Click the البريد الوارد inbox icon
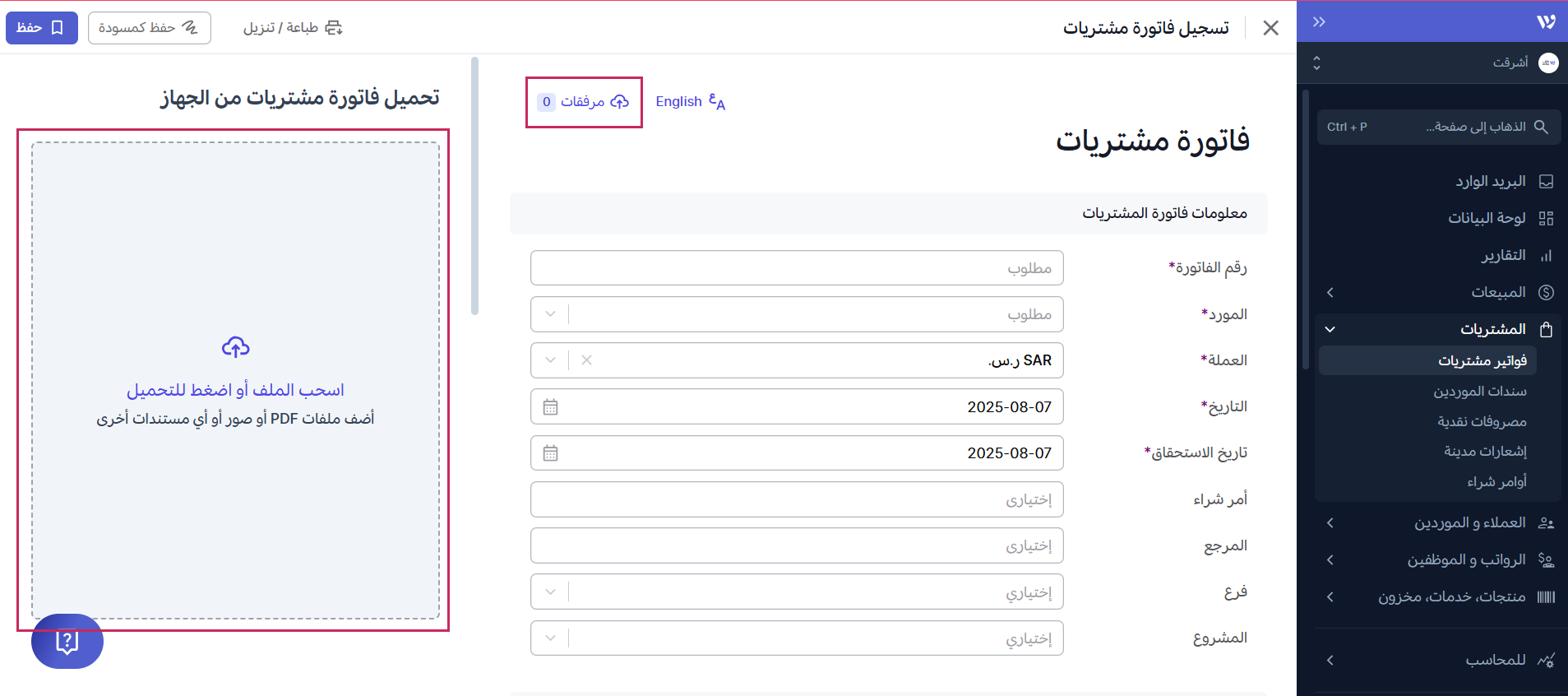The image size is (1568, 696). tap(1546, 182)
